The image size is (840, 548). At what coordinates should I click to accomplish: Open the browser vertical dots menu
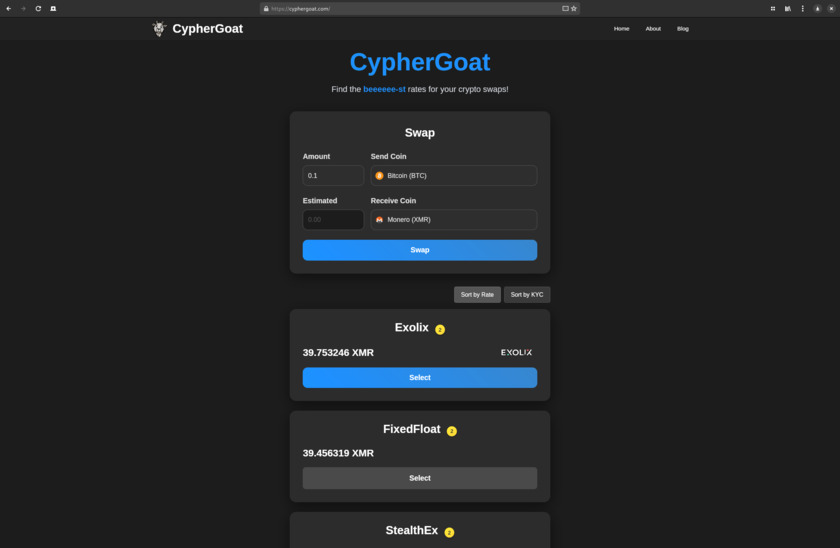tap(802, 9)
